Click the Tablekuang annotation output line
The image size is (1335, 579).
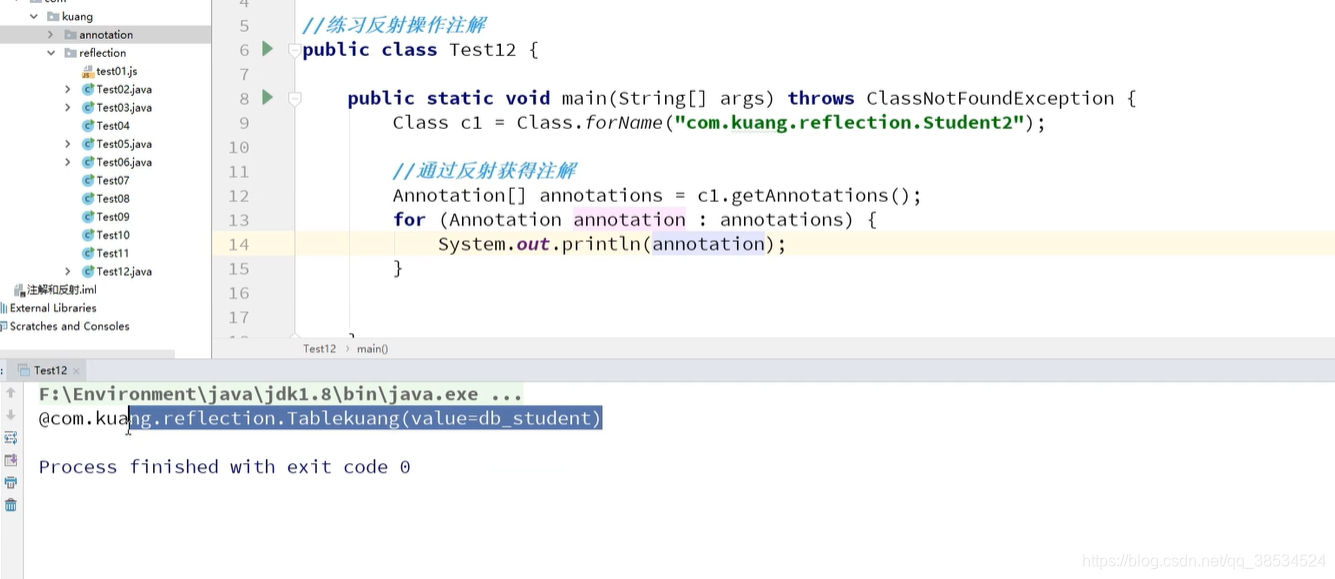[x=320, y=418]
